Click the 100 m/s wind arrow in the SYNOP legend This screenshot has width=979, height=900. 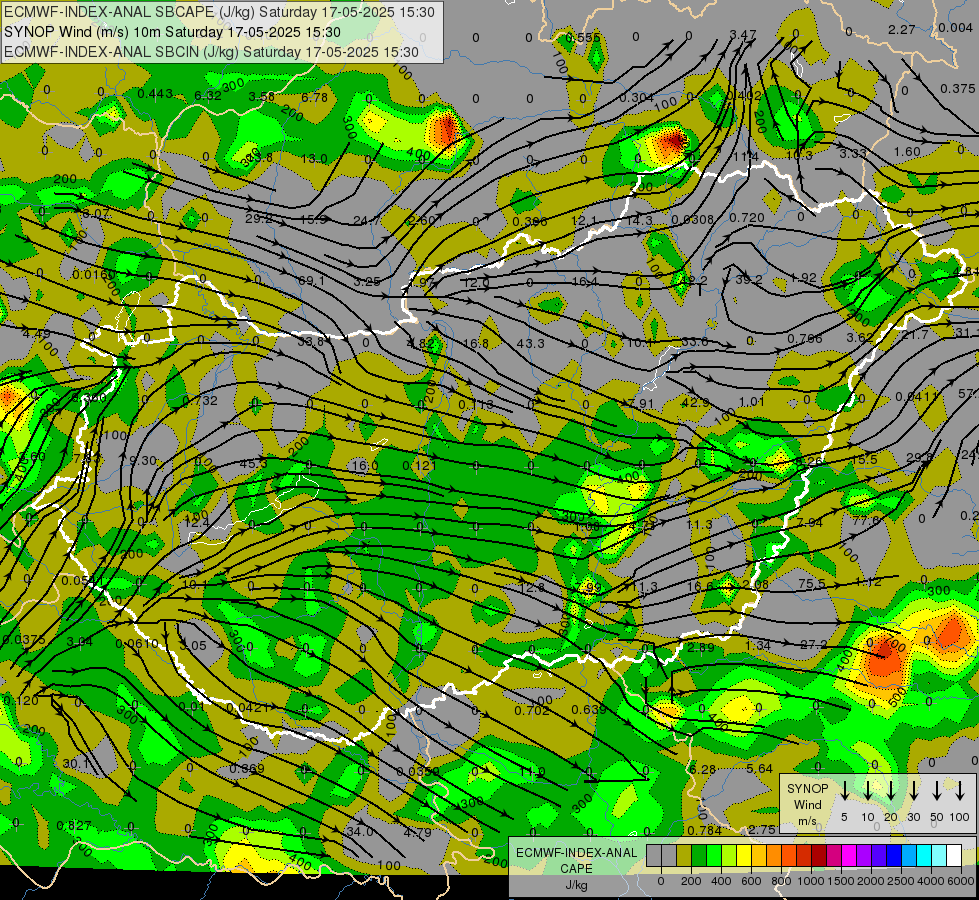coord(960,791)
